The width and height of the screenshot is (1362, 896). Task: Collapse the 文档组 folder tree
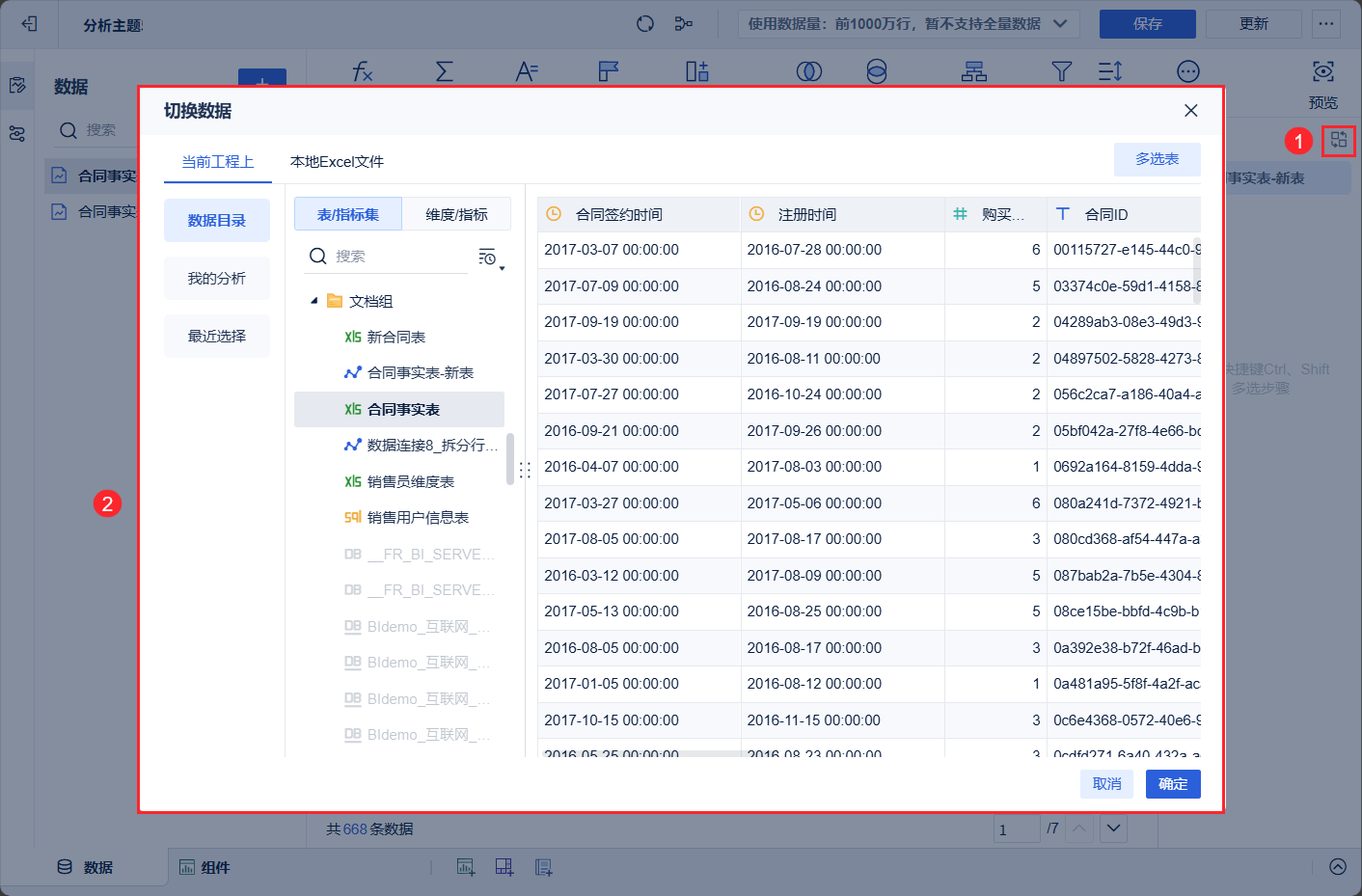(x=313, y=301)
